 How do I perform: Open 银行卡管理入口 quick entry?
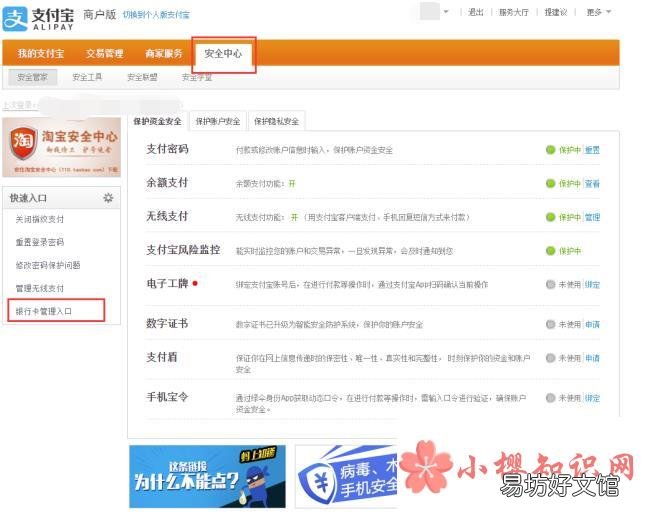point(44,311)
